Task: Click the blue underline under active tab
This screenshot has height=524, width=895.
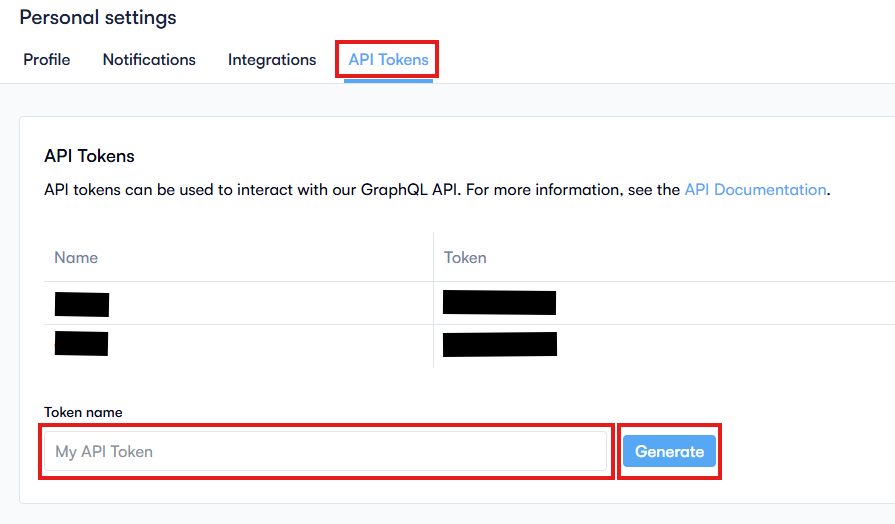Action: click(388, 81)
